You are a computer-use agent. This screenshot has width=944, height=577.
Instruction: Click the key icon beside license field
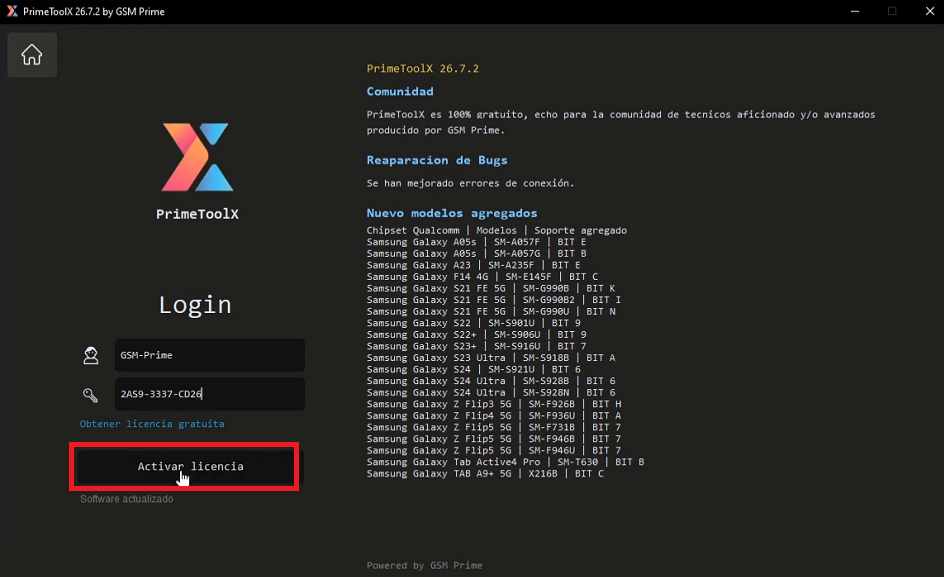(90, 395)
